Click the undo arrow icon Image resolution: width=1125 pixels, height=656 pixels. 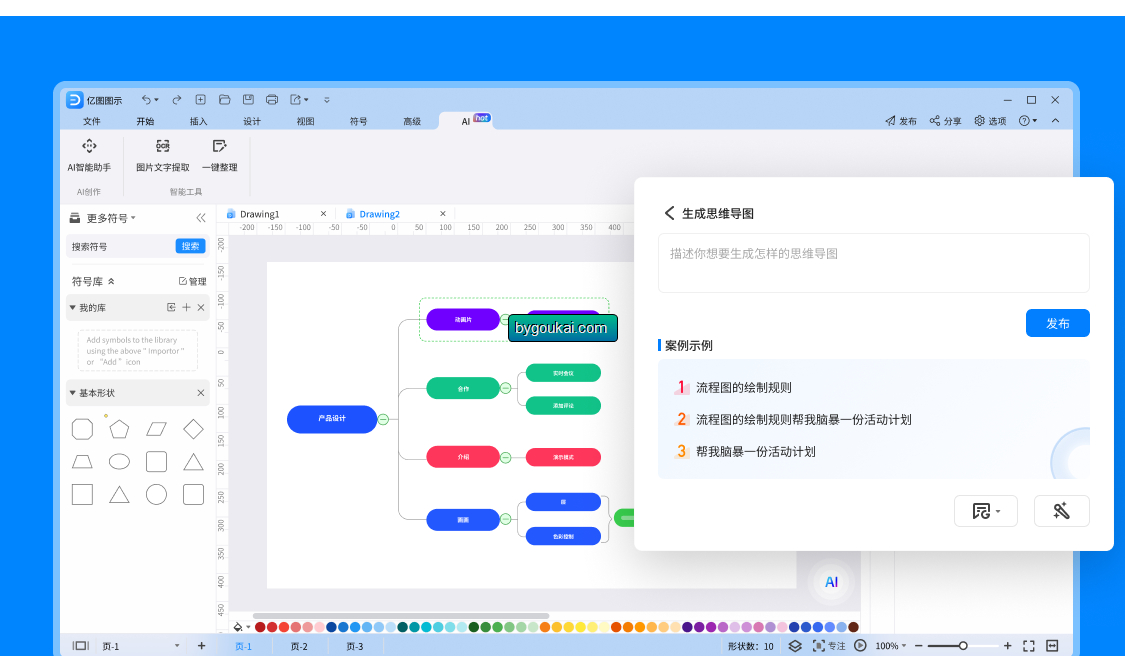click(x=146, y=100)
